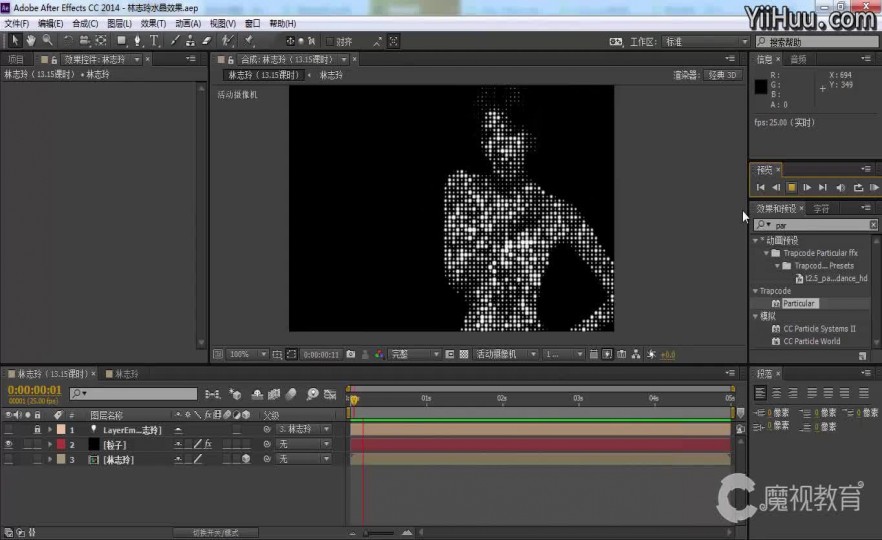This screenshot has width=882, height=540.
Task: Open resolution 完整 dropdown
Action: point(415,354)
